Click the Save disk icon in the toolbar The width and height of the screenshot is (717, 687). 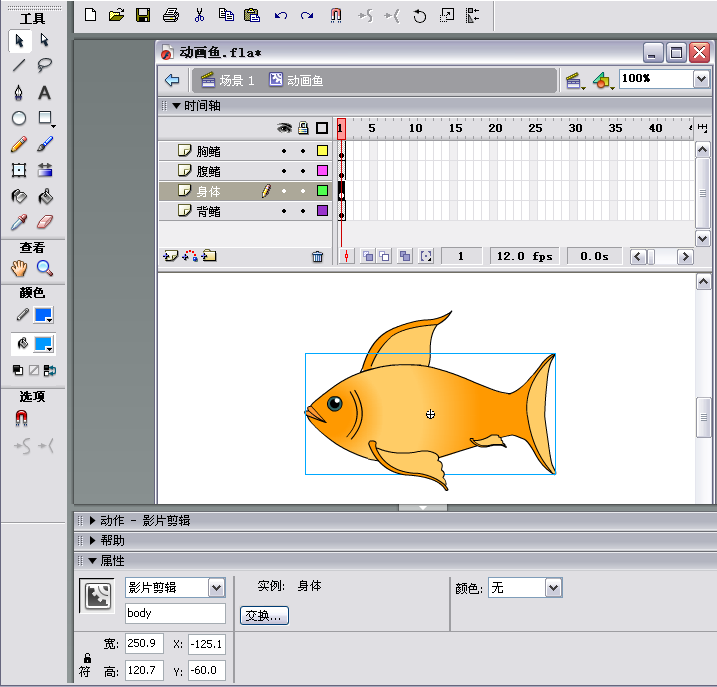[143, 15]
